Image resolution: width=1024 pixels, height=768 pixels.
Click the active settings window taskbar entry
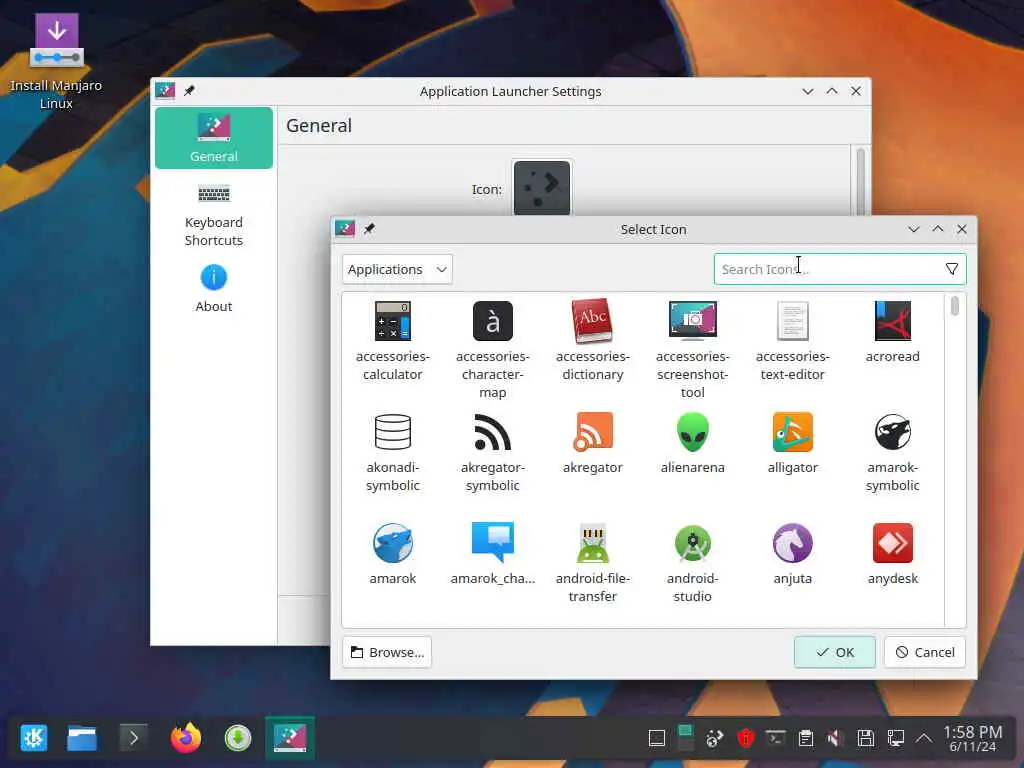point(290,738)
